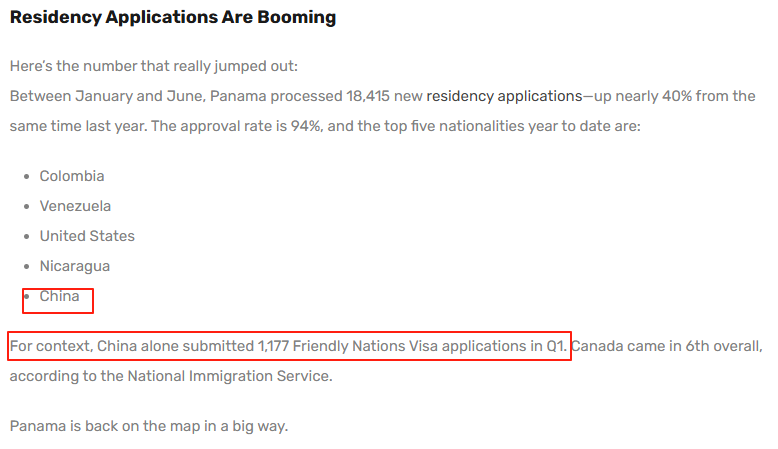Click the Residency Applications Are Booming heading

point(173,17)
